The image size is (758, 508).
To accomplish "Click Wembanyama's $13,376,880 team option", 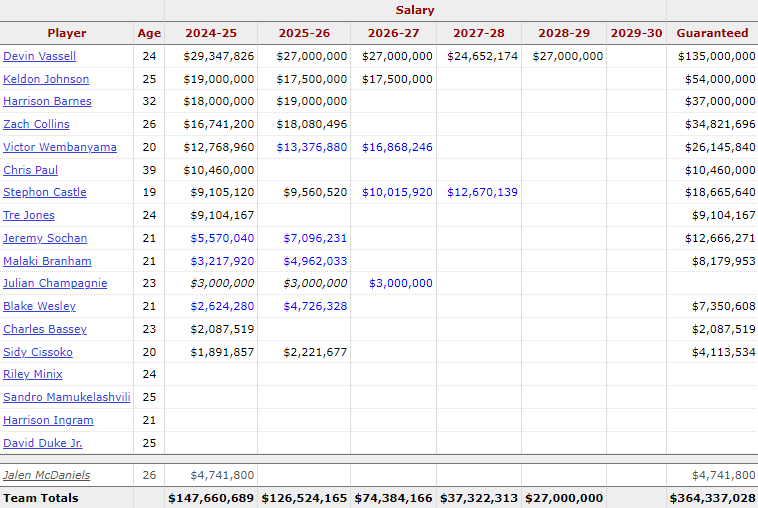I will pyautogui.click(x=312, y=147).
